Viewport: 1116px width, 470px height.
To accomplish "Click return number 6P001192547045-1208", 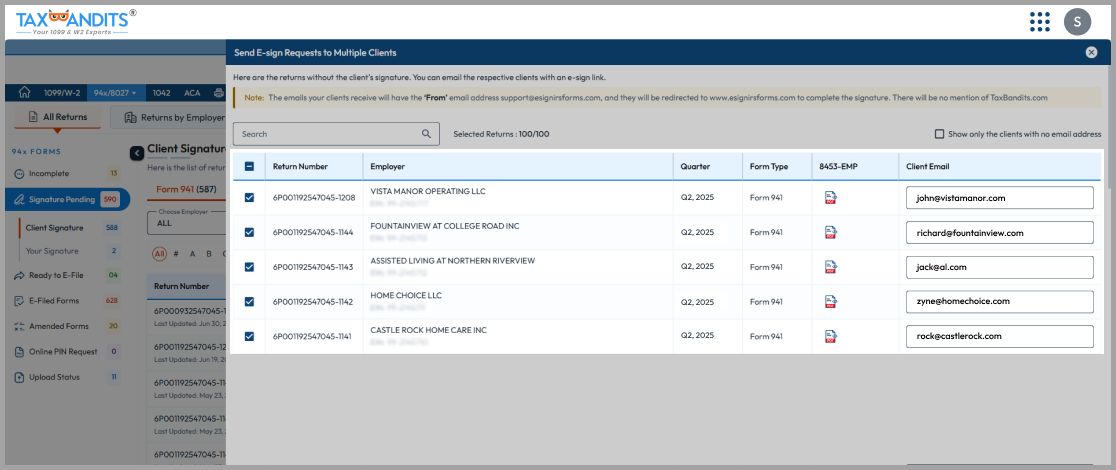I will pyautogui.click(x=314, y=197).
